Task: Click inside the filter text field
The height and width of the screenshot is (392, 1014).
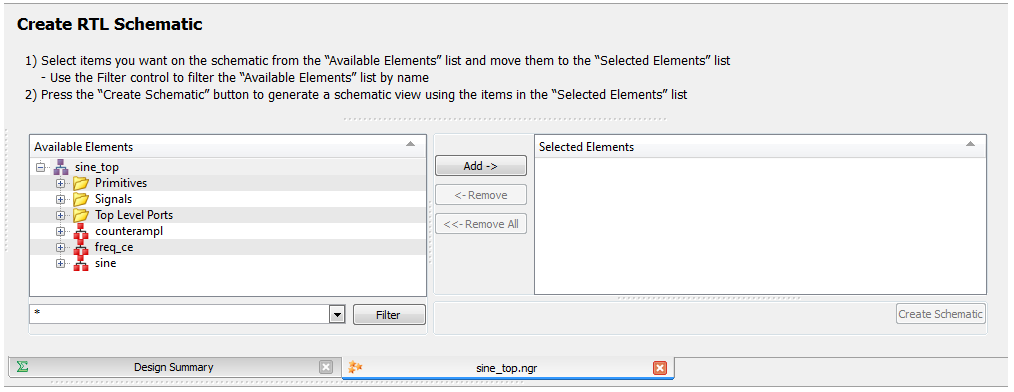Action: click(180, 314)
